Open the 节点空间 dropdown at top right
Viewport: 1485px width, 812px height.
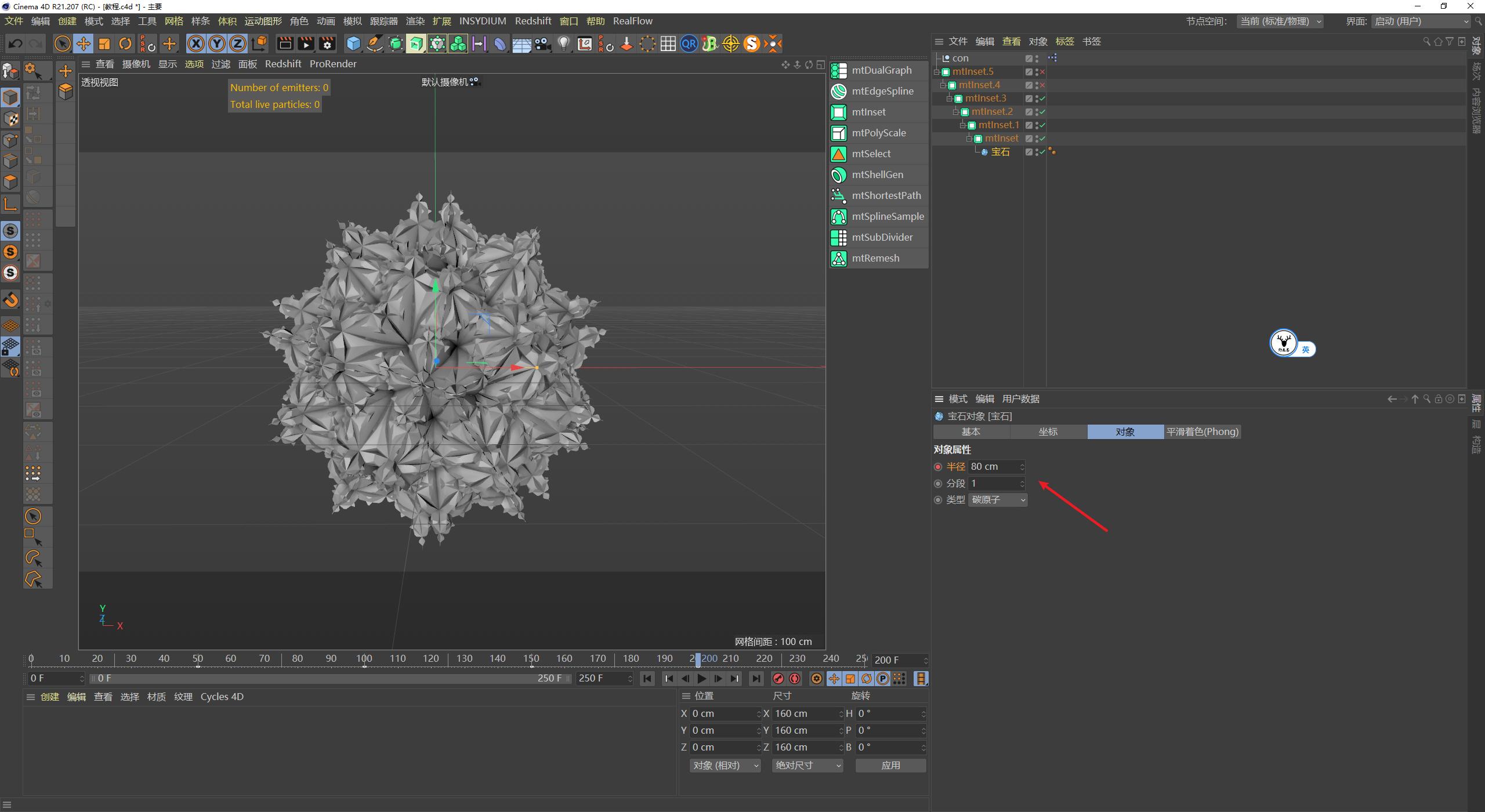(1279, 21)
